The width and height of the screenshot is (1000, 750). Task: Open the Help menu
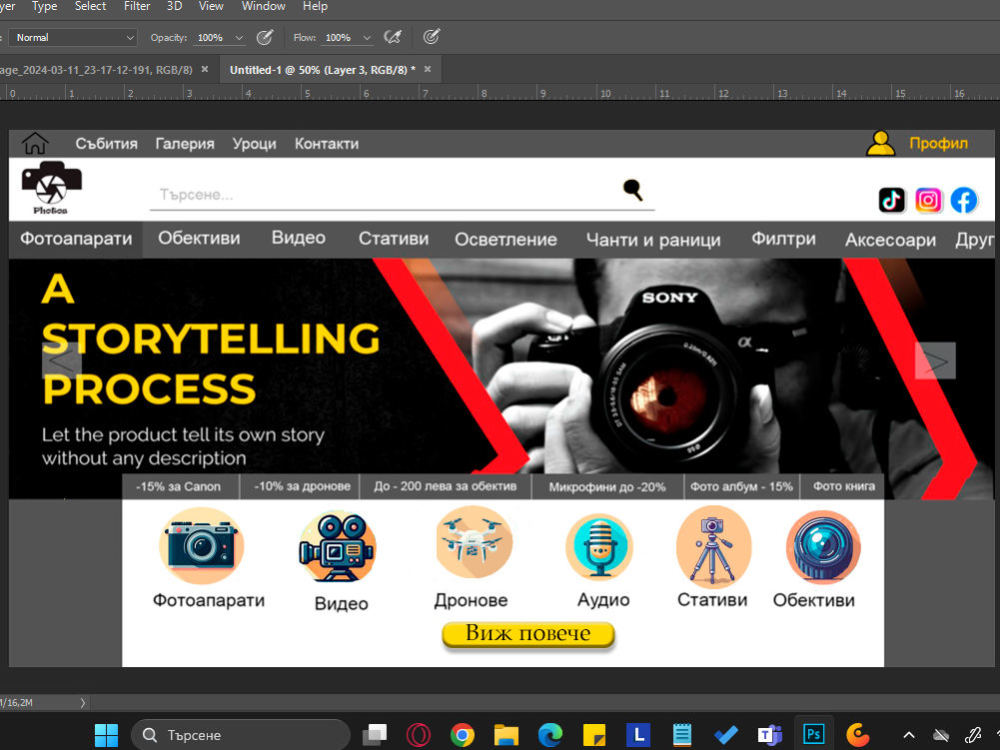pyautogui.click(x=315, y=6)
